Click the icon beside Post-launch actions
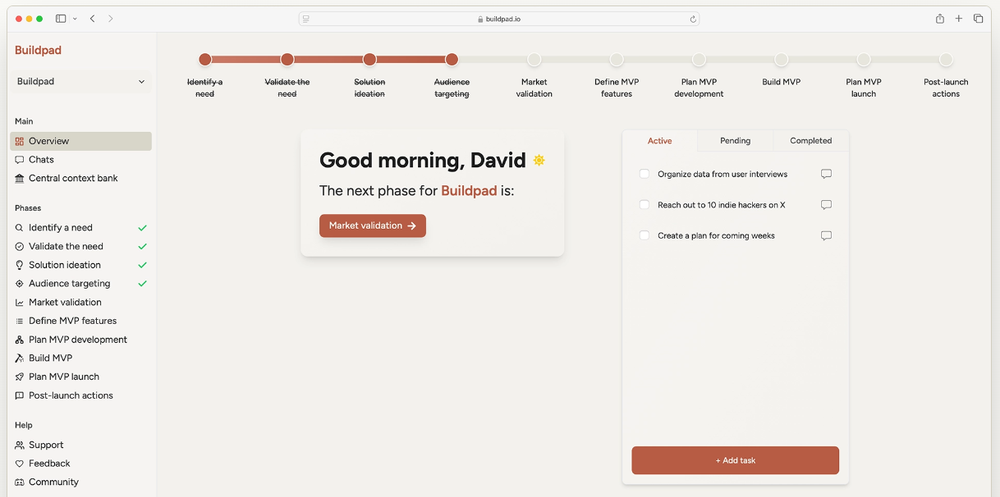Screen dimensions: 1000x497 [19, 396]
